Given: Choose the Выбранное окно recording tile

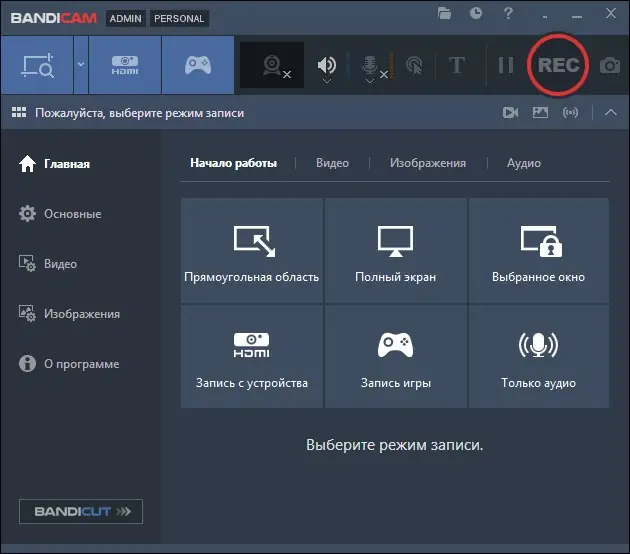Looking at the screenshot, I should pos(539,250).
